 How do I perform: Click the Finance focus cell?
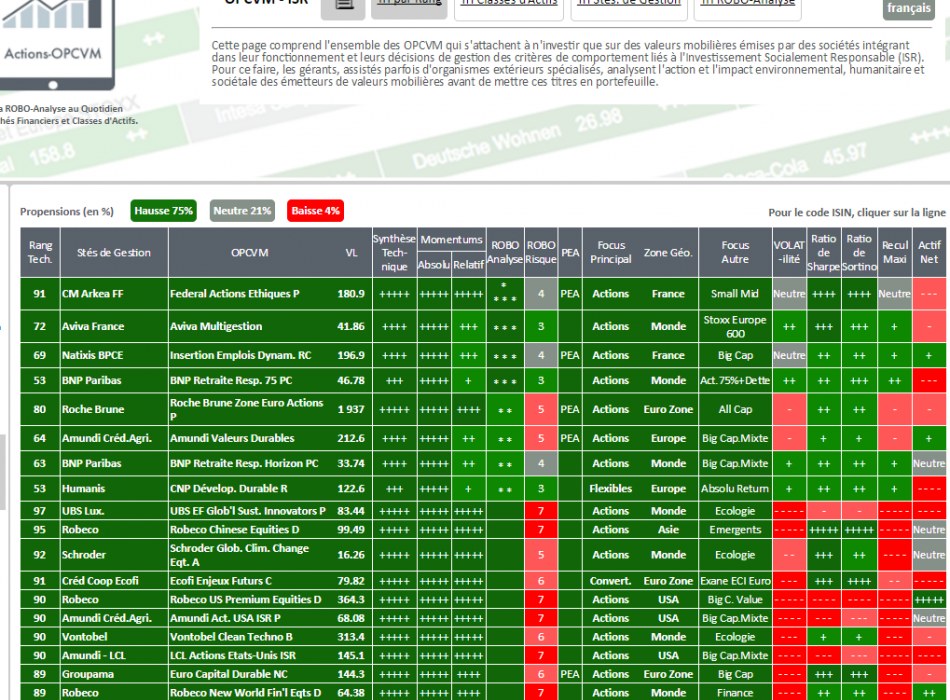735,693
